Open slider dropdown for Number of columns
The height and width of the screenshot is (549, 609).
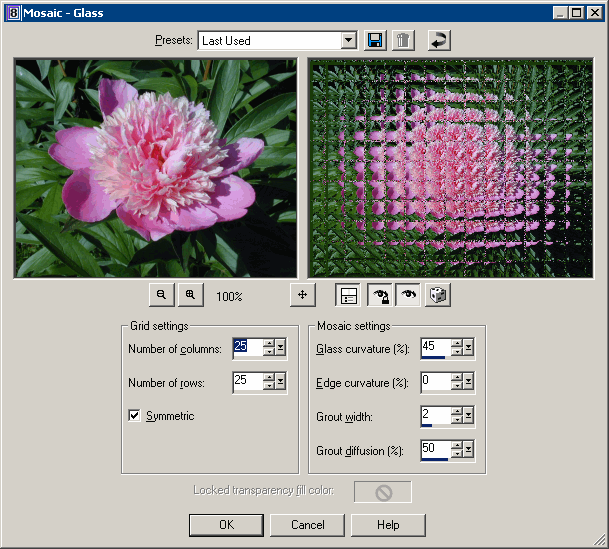coord(280,347)
